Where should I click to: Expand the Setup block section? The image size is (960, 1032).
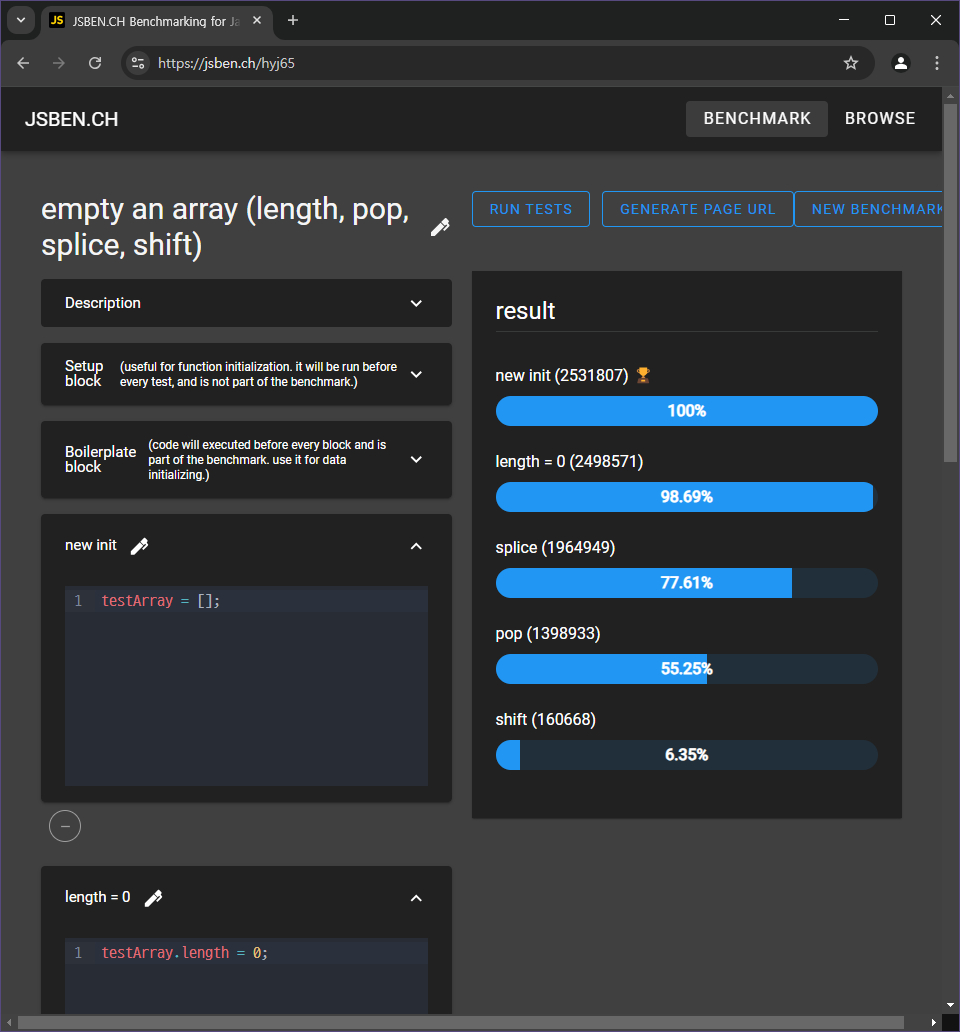[416, 374]
